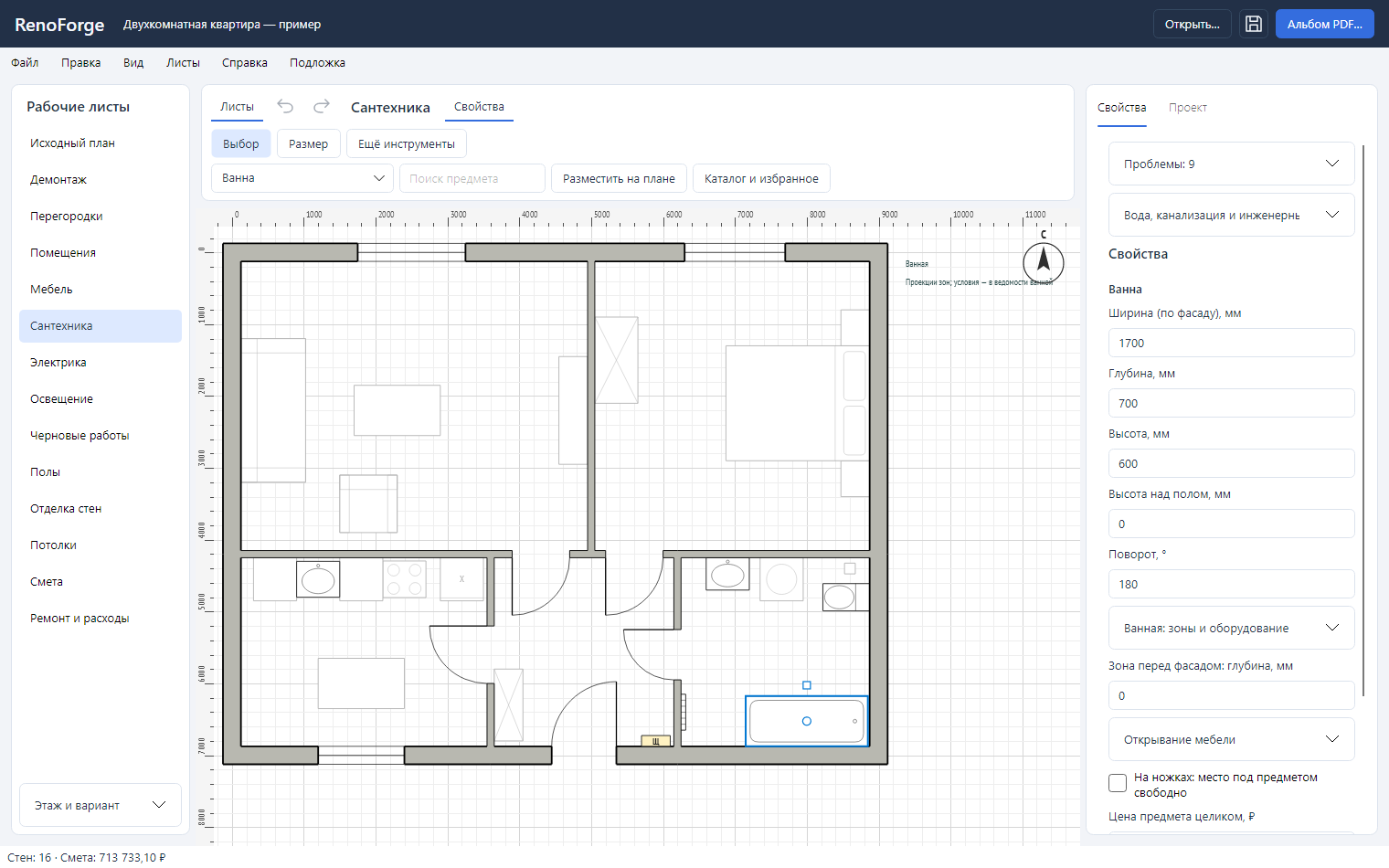Switch to the toolbar 'Свойства' tab
The width and height of the screenshot is (1389, 868).
pyautogui.click(x=479, y=107)
